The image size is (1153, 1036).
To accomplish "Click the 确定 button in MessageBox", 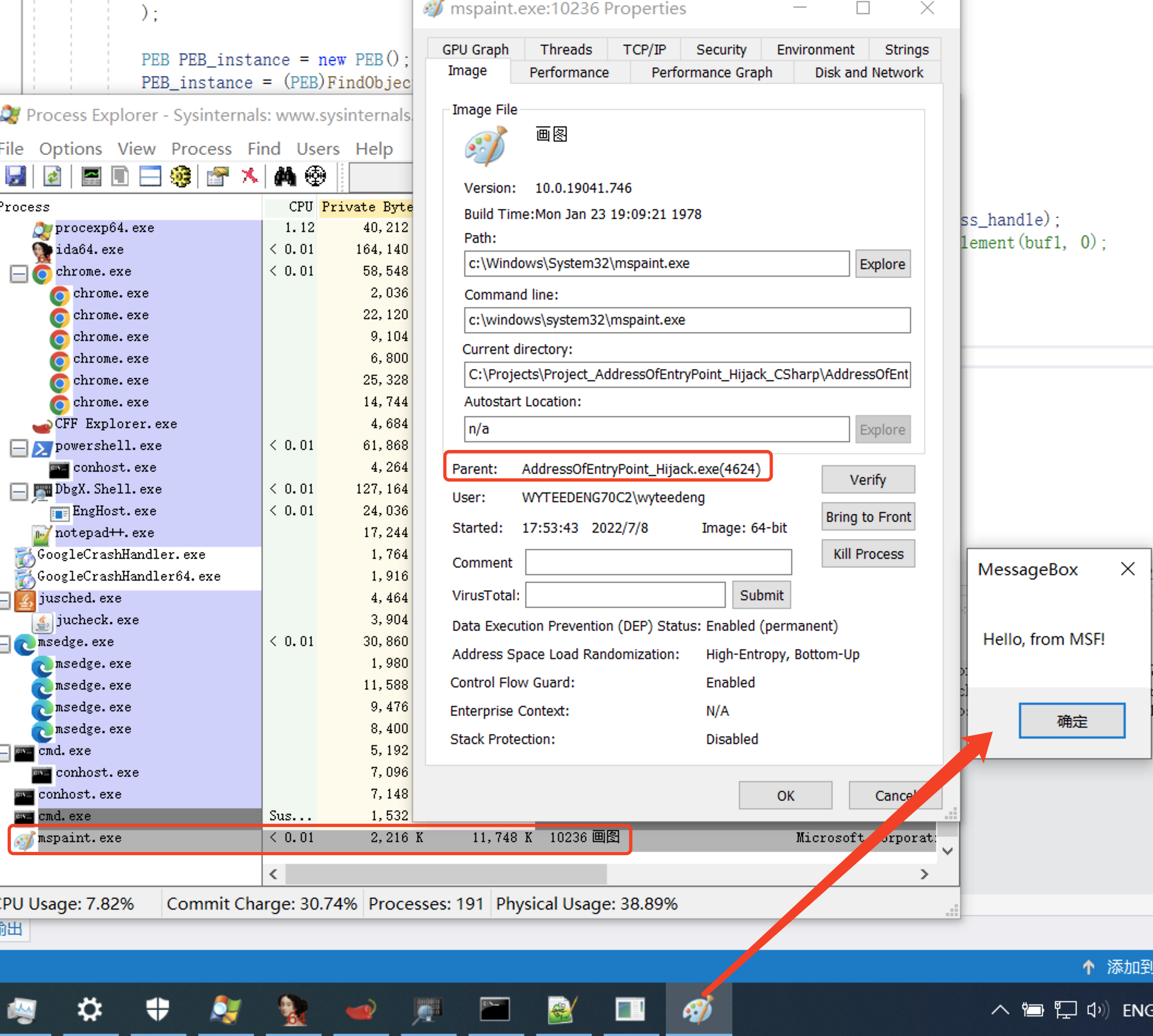I will (1071, 721).
